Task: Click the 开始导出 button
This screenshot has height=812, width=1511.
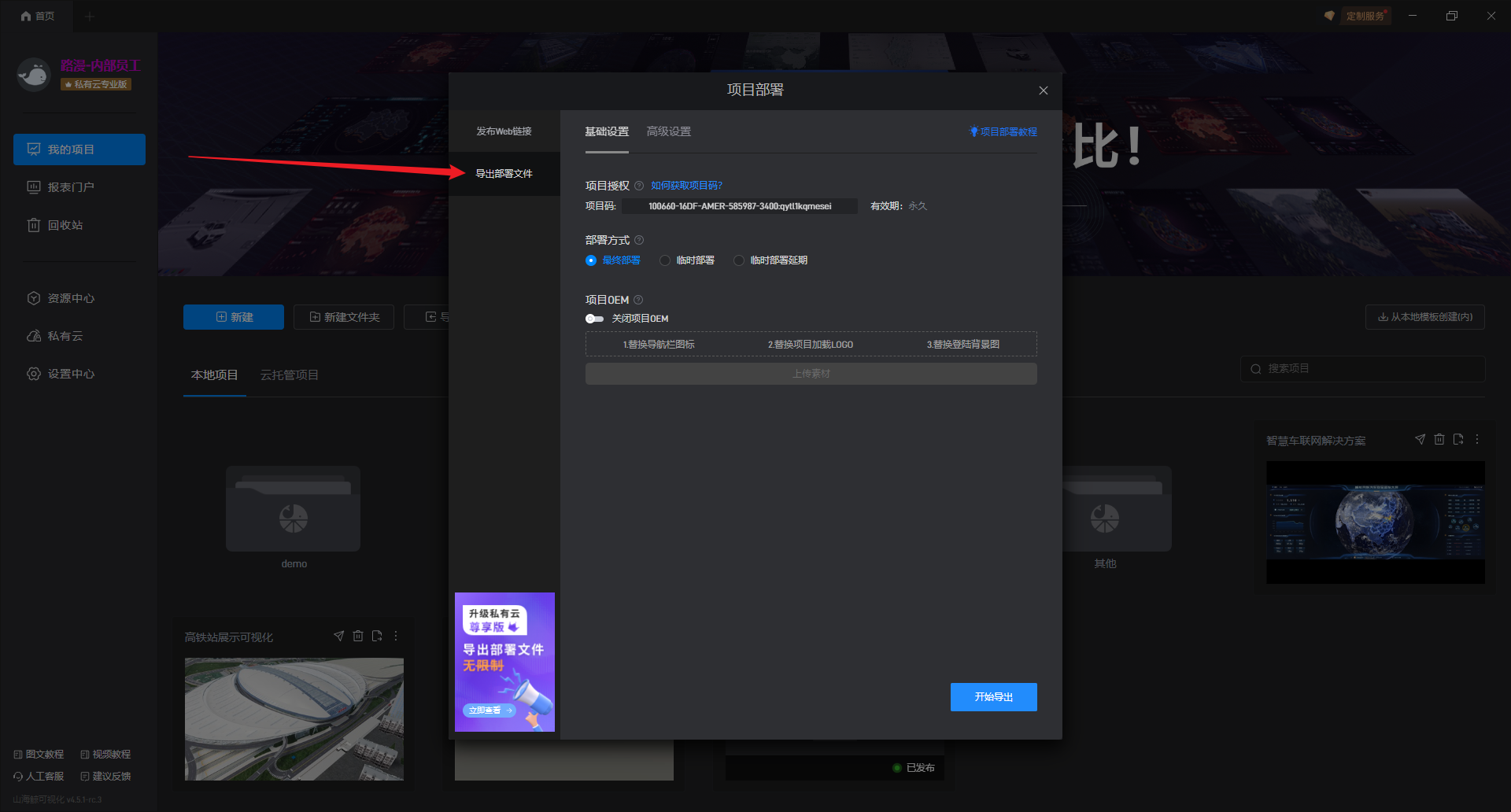Action: click(994, 697)
